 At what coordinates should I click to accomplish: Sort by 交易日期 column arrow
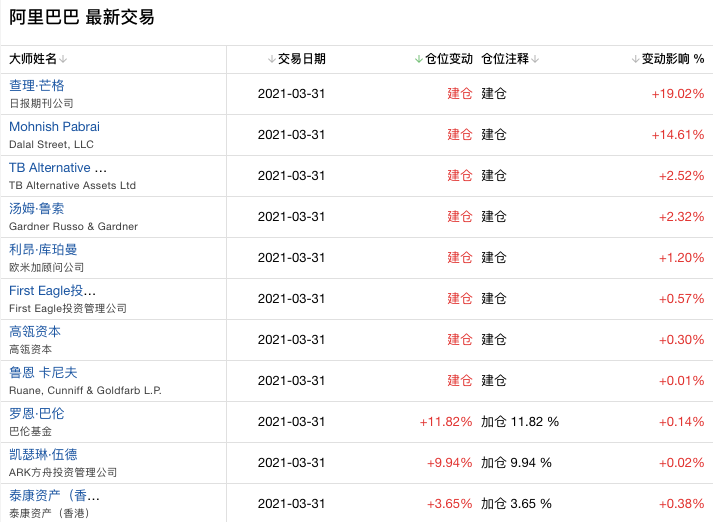point(271,59)
